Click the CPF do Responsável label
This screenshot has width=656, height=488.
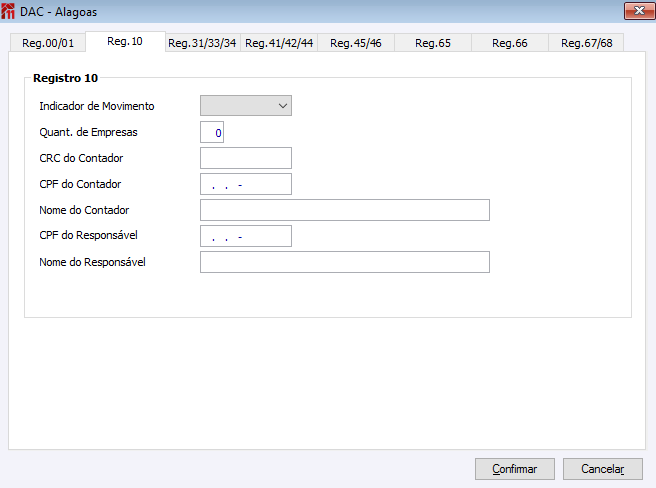[x=88, y=235]
